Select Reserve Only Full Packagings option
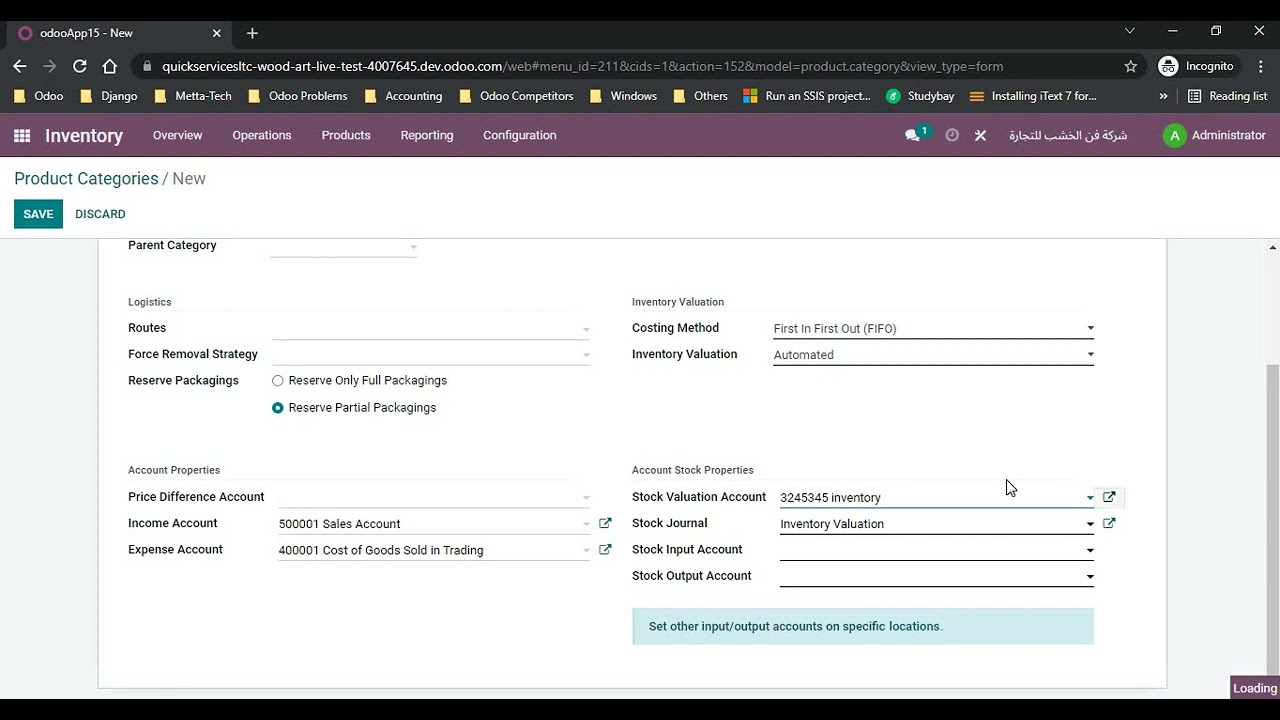The image size is (1280, 720). coord(278,381)
